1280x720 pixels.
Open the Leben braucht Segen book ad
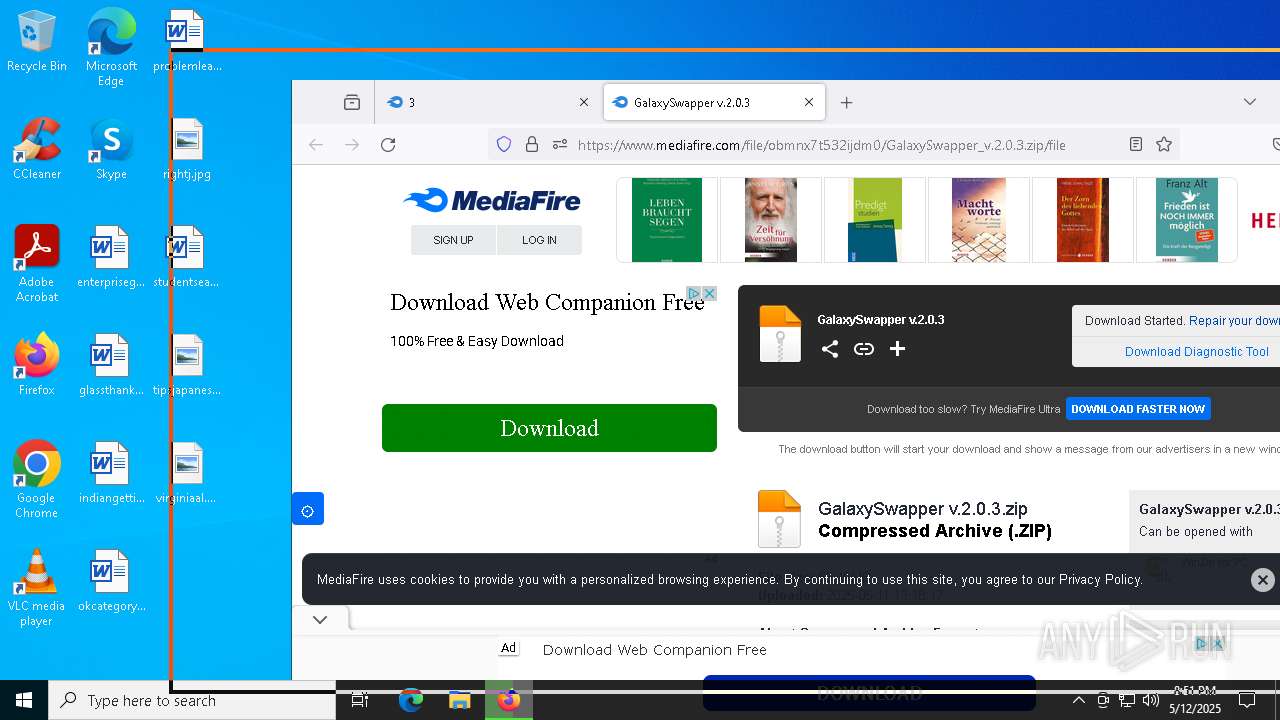[667, 220]
